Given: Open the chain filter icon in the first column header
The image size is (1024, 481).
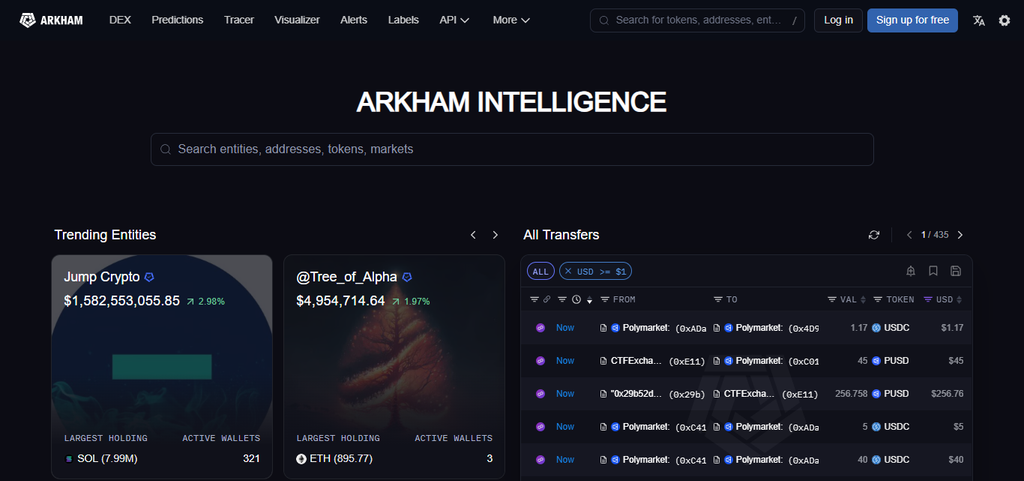Looking at the screenshot, I should click(534, 300).
